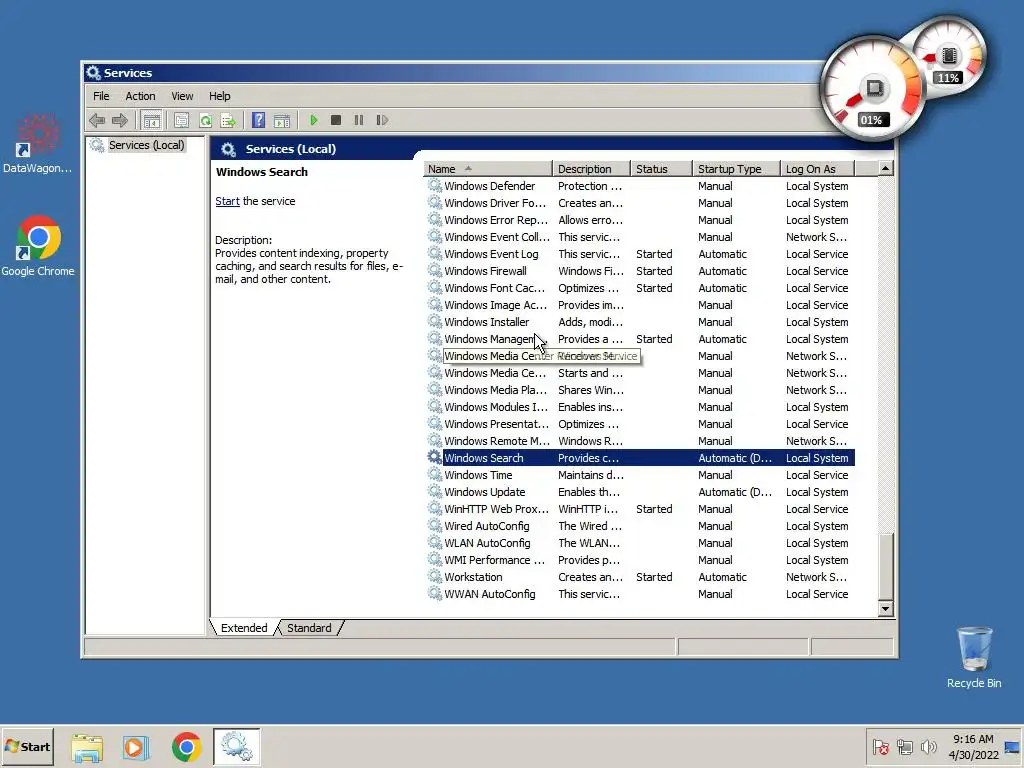
Task: Select the Windows Font Cac... service
Action: pyautogui.click(x=639, y=288)
